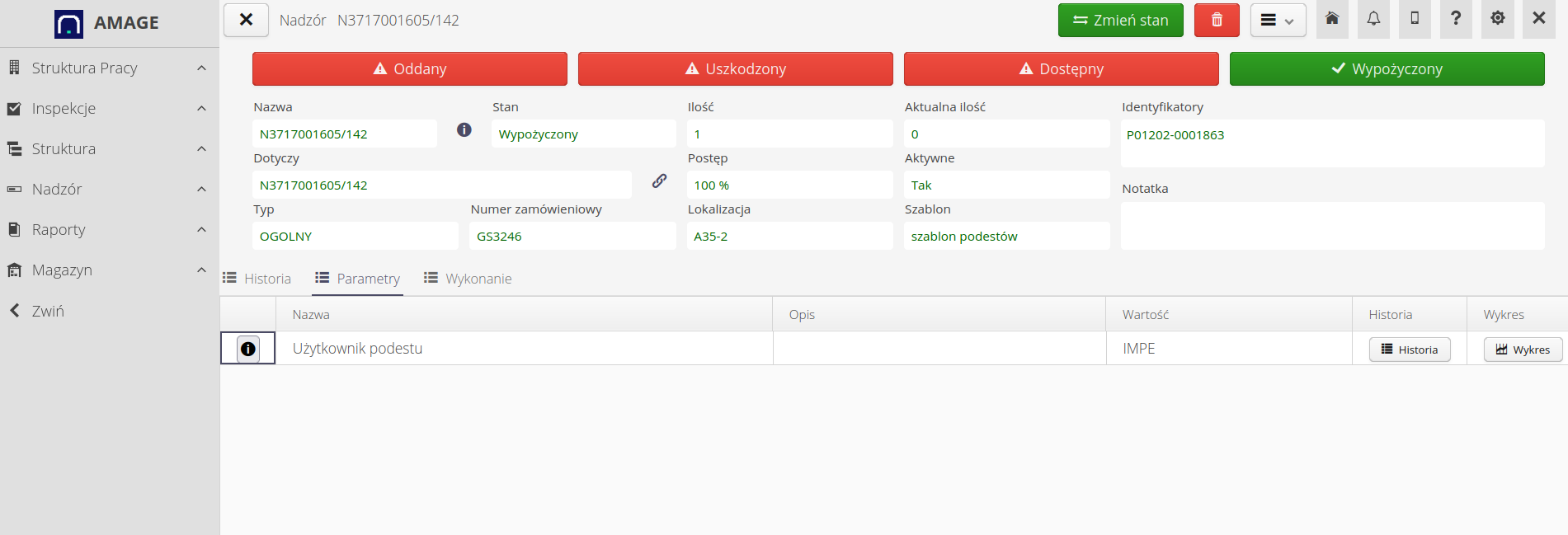Open the hamburger menu dropdown
This screenshot has height=535, width=1568.
1277,21
